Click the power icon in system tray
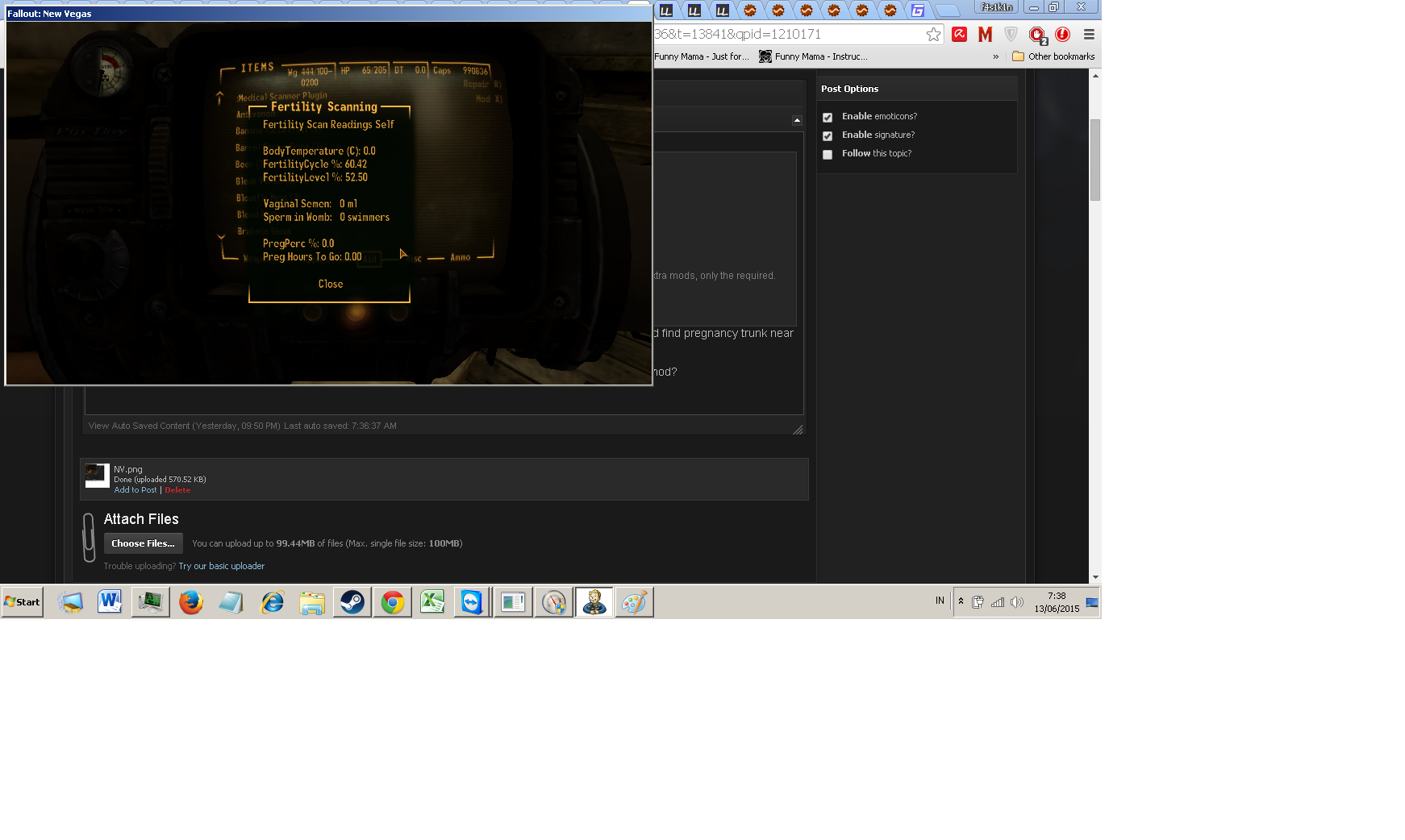This screenshot has width=1405, height=840. 978,602
